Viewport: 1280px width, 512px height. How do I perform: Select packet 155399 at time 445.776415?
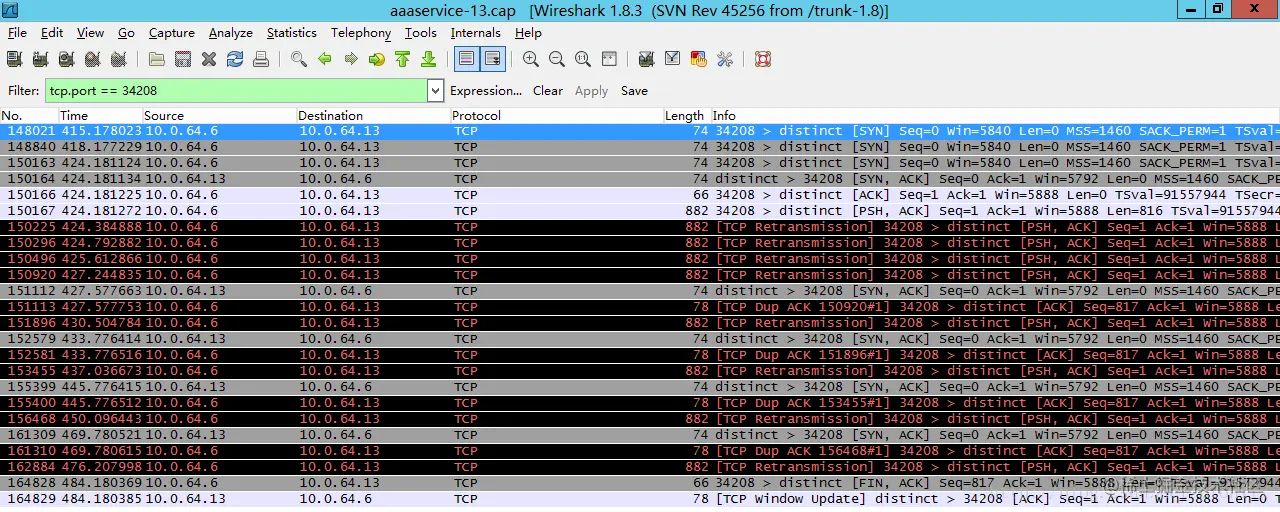640,387
